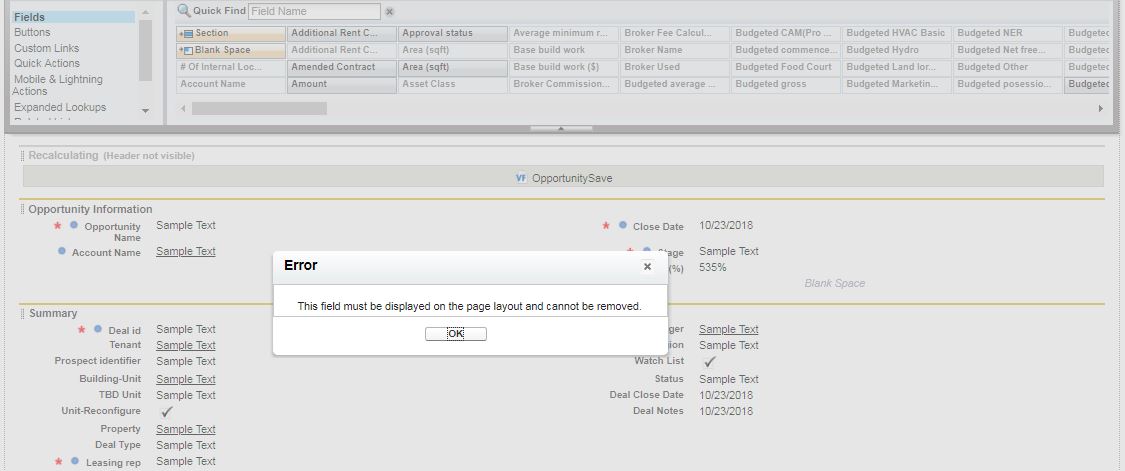
Task: Open the Custom Links palette category
Action: coord(47,48)
